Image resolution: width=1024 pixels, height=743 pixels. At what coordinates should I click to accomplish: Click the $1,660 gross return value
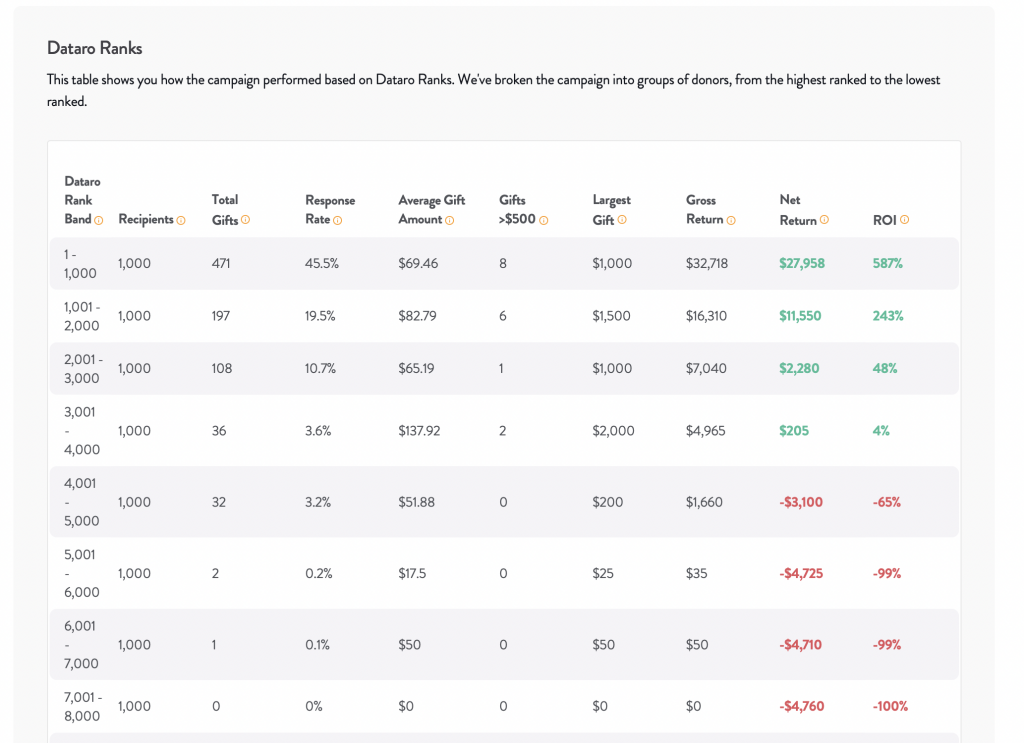pos(704,503)
